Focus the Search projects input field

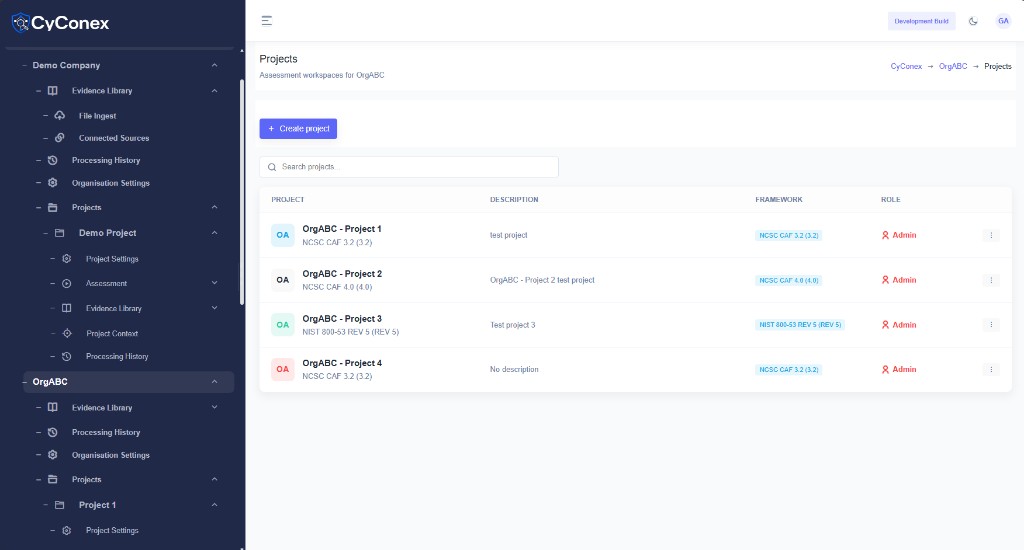click(x=409, y=167)
